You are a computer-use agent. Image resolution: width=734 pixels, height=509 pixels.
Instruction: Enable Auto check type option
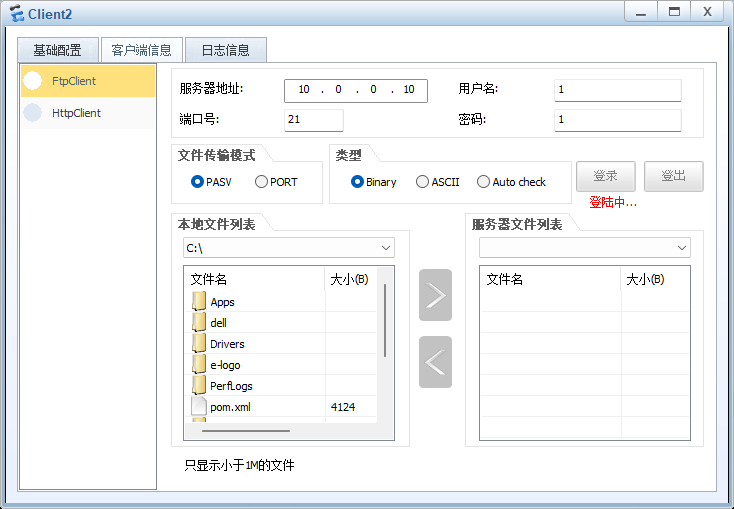tap(484, 182)
